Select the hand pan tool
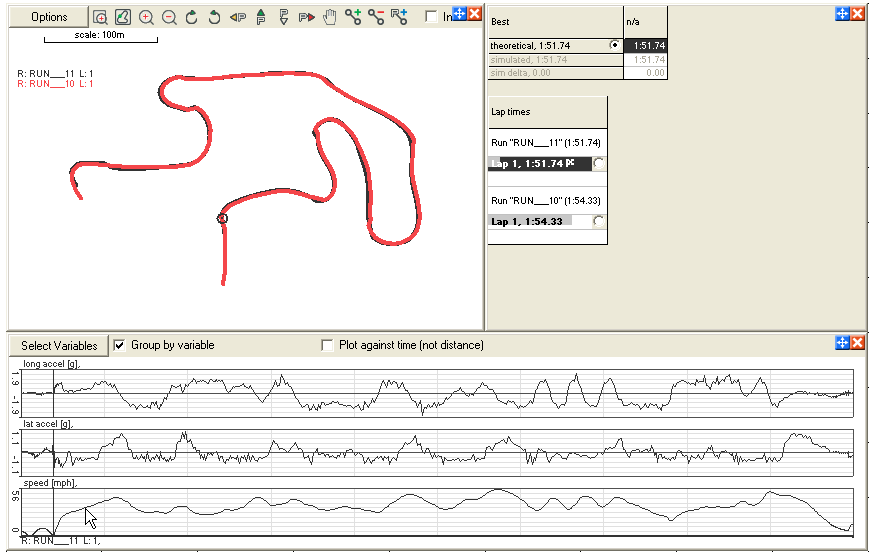The height and width of the screenshot is (554, 873). click(x=329, y=17)
